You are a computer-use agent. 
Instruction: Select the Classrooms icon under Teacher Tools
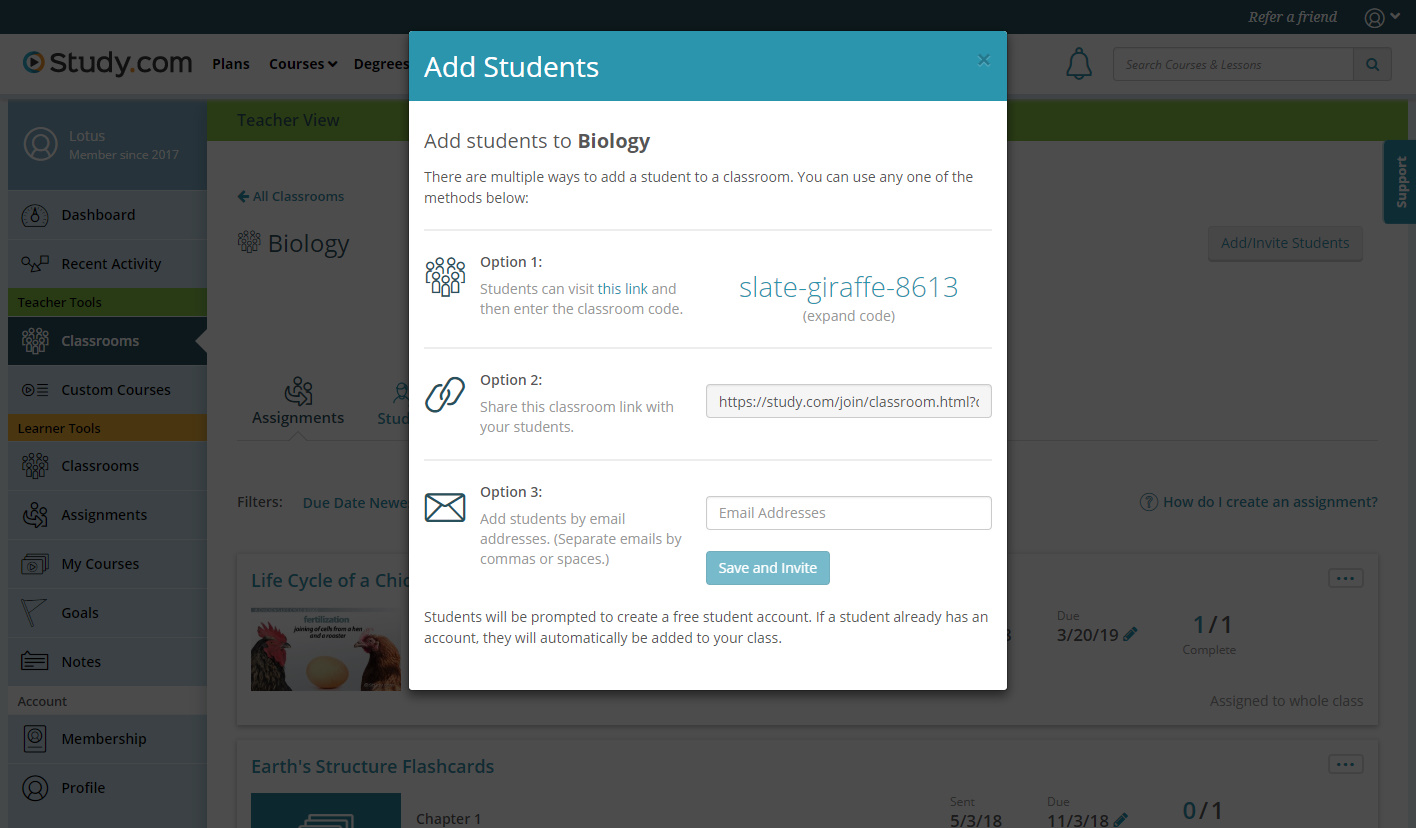[x=35, y=341]
